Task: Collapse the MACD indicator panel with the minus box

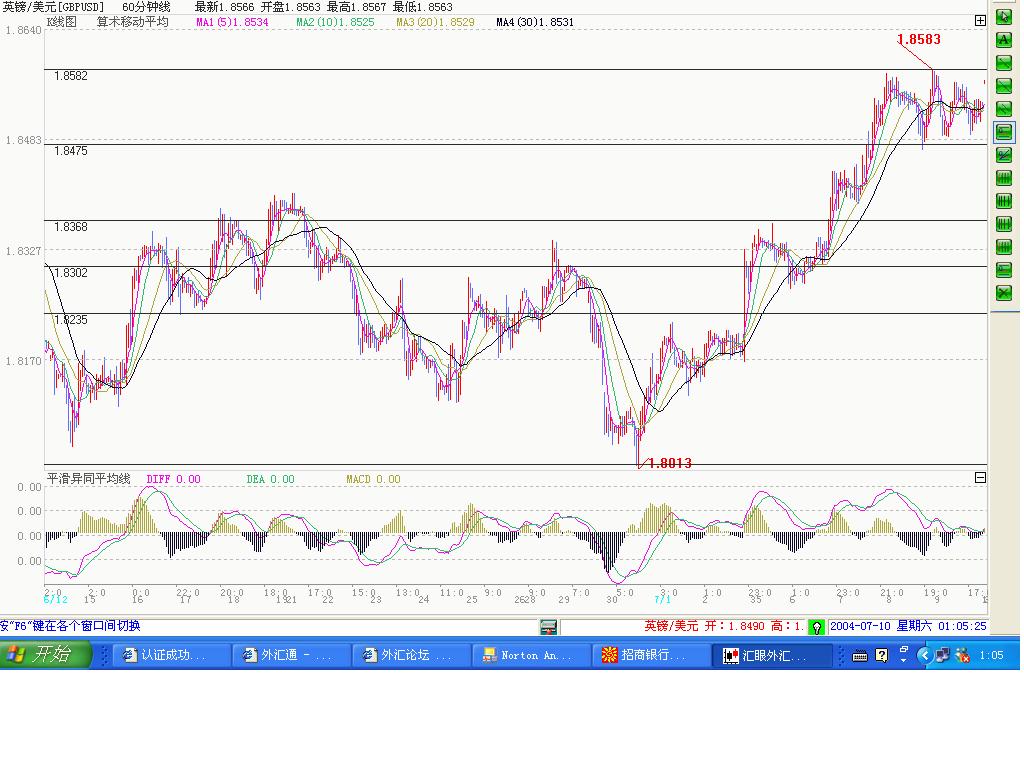Action: point(980,478)
